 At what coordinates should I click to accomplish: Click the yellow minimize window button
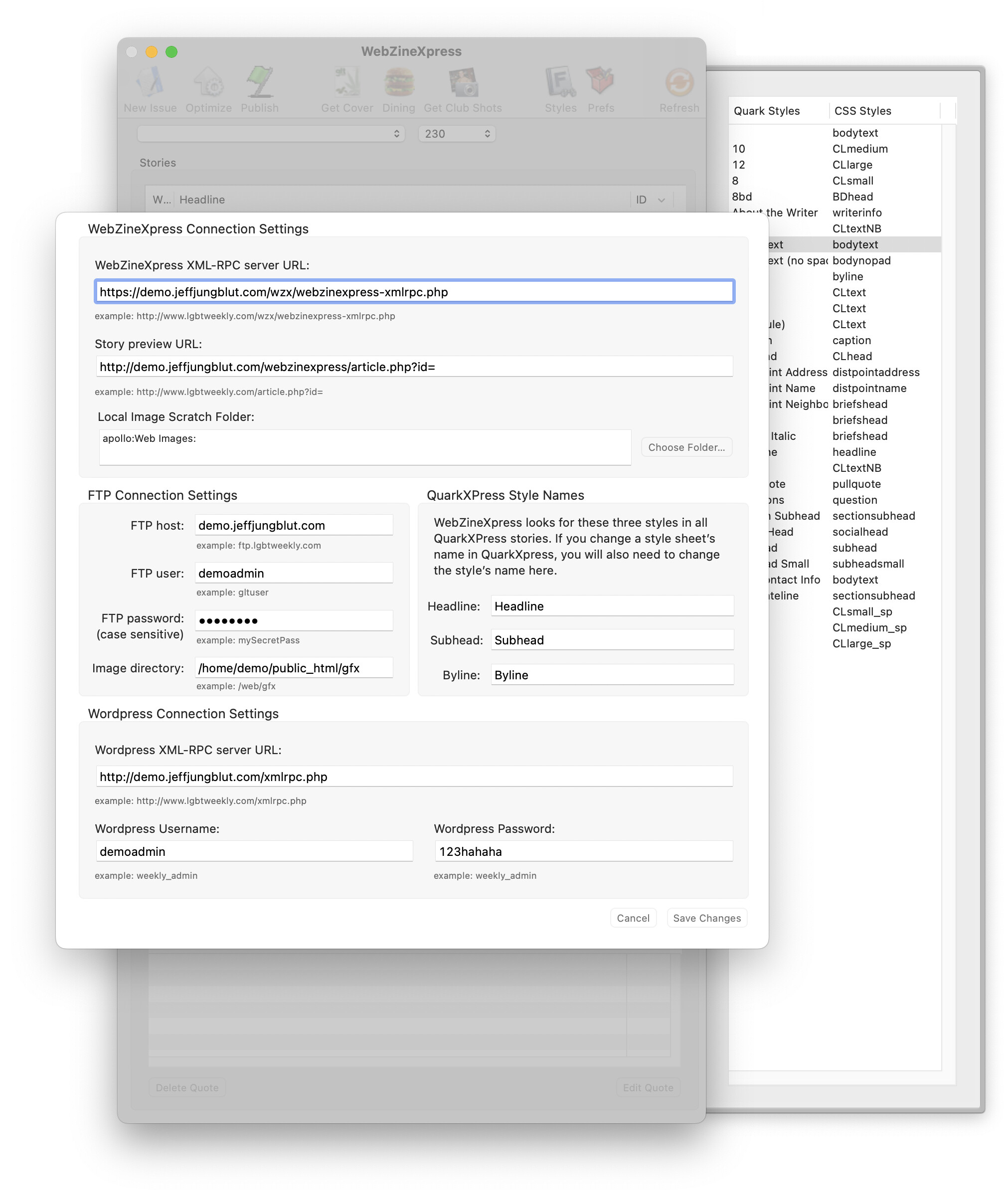(x=152, y=52)
